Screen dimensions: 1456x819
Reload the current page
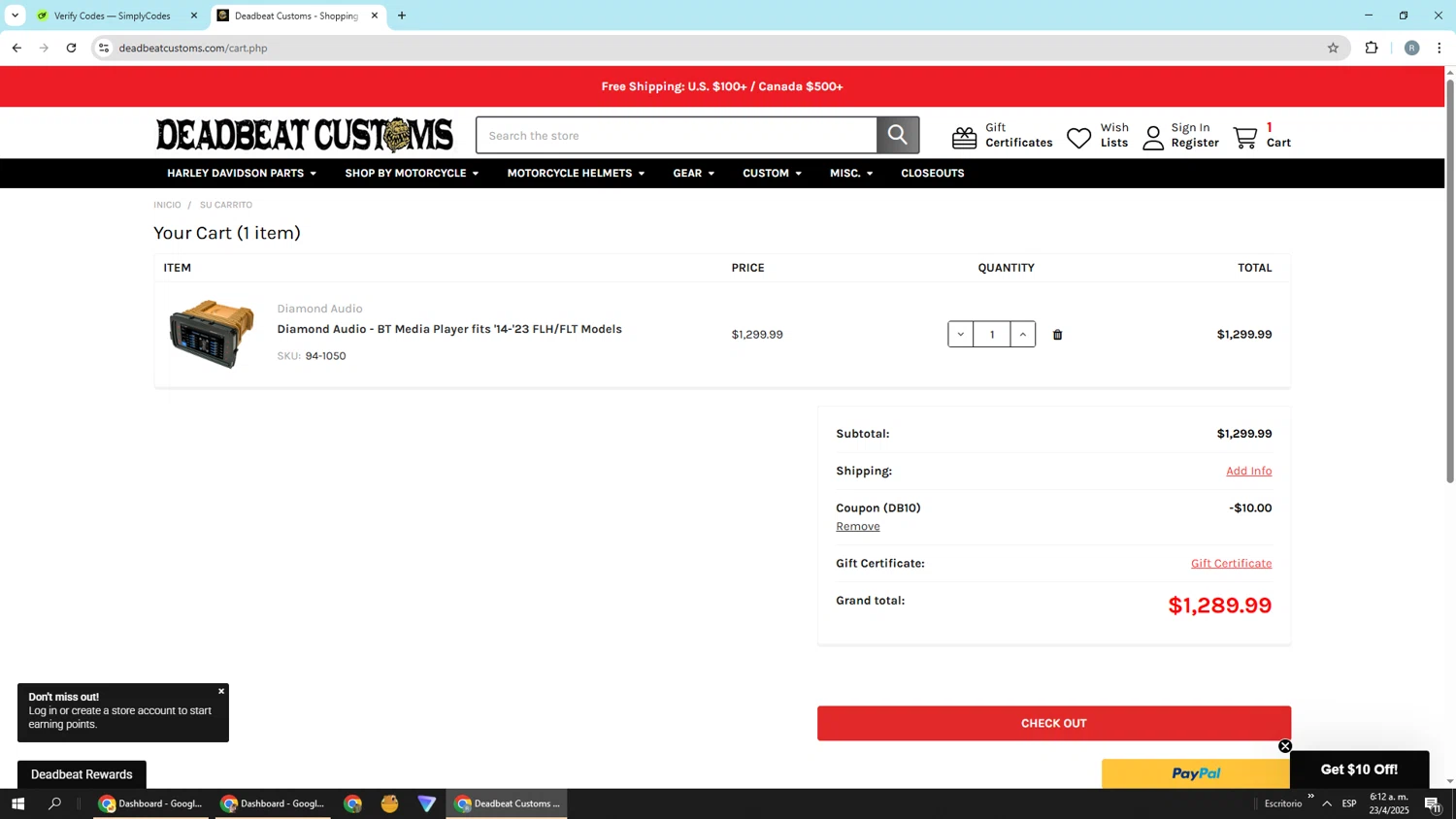pos(71,48)
